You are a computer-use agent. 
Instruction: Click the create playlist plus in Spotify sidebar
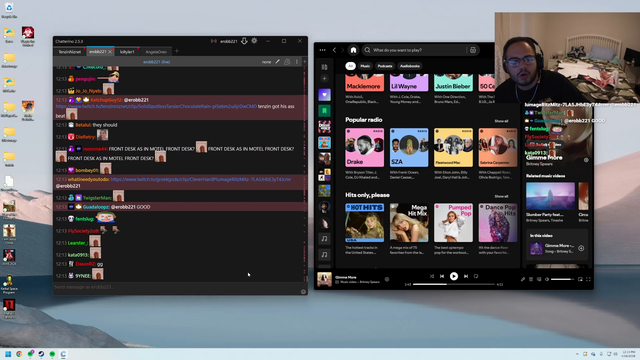(x=324, y=79)
